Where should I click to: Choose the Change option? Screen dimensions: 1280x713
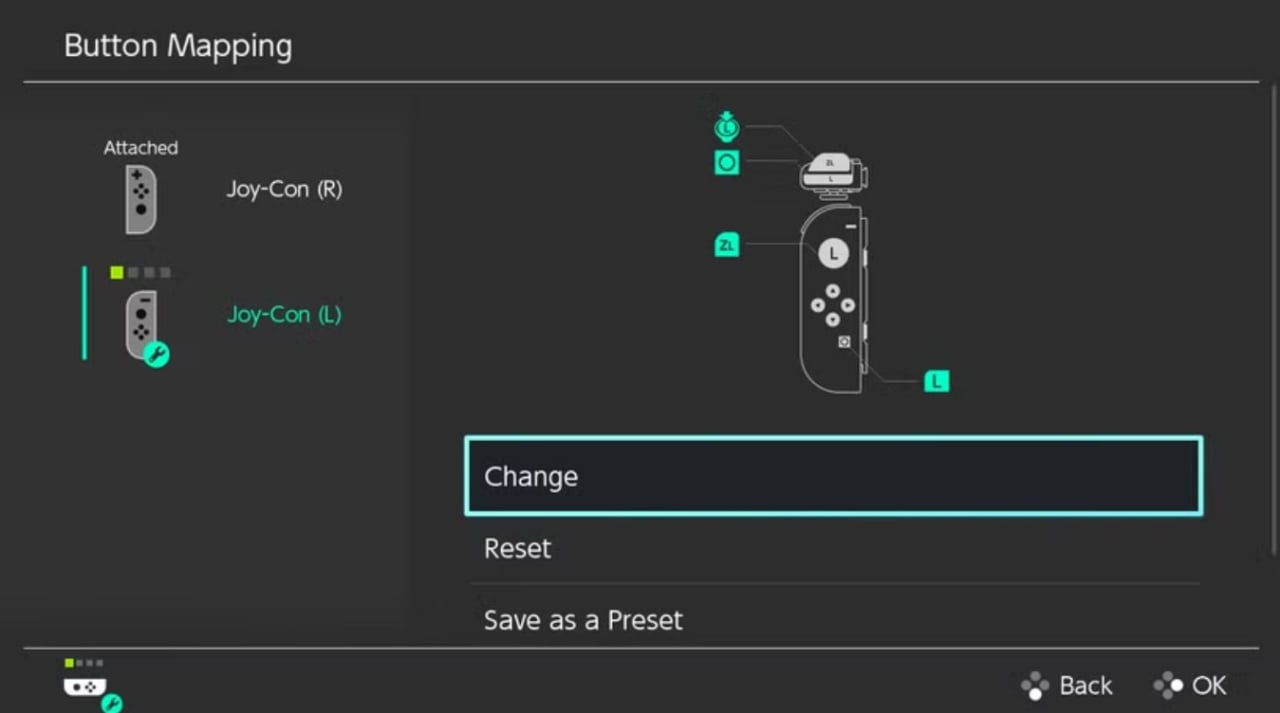(x=833, y=476)
